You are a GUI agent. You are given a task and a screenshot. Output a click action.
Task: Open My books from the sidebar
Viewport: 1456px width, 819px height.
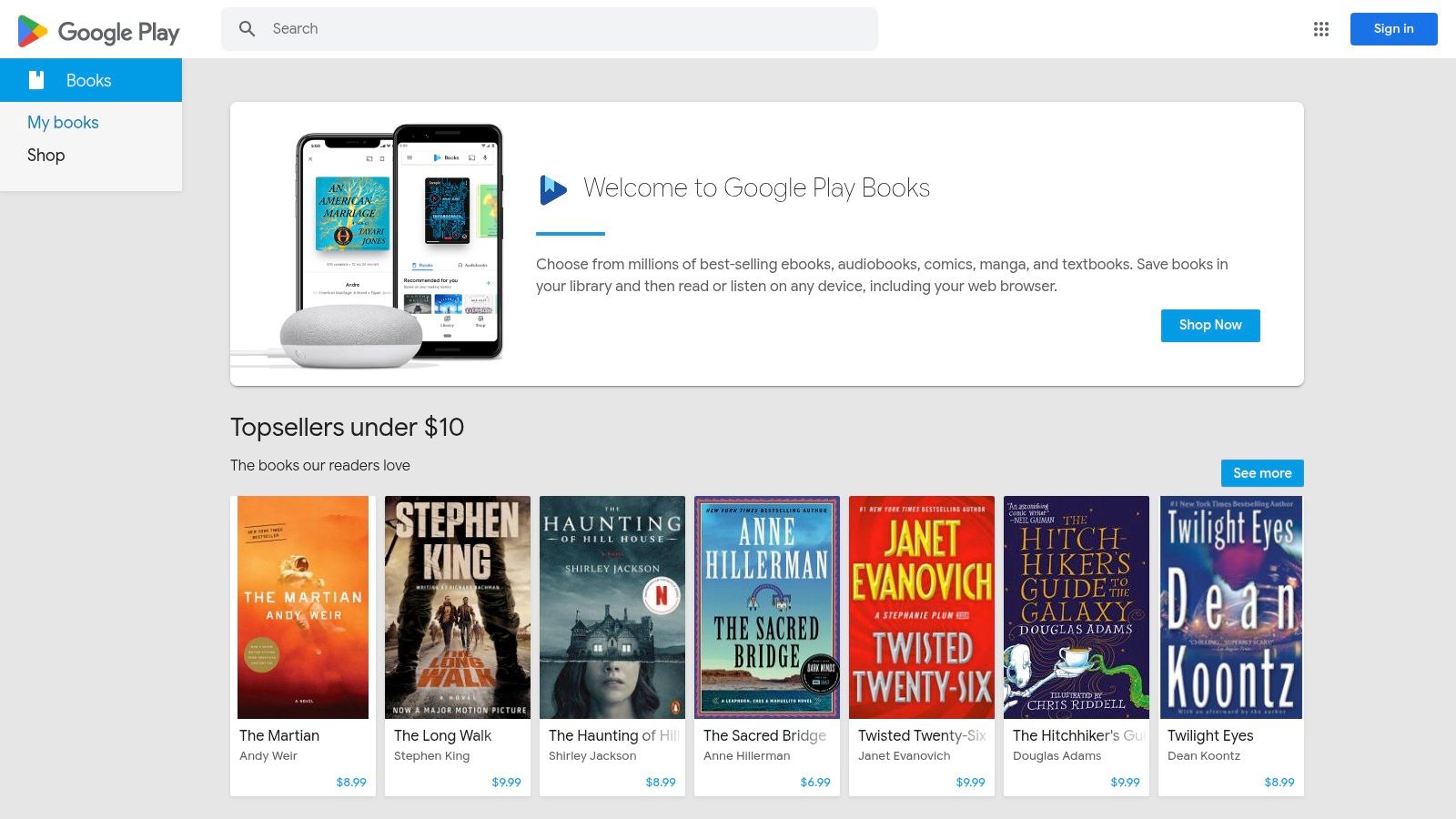63,122
